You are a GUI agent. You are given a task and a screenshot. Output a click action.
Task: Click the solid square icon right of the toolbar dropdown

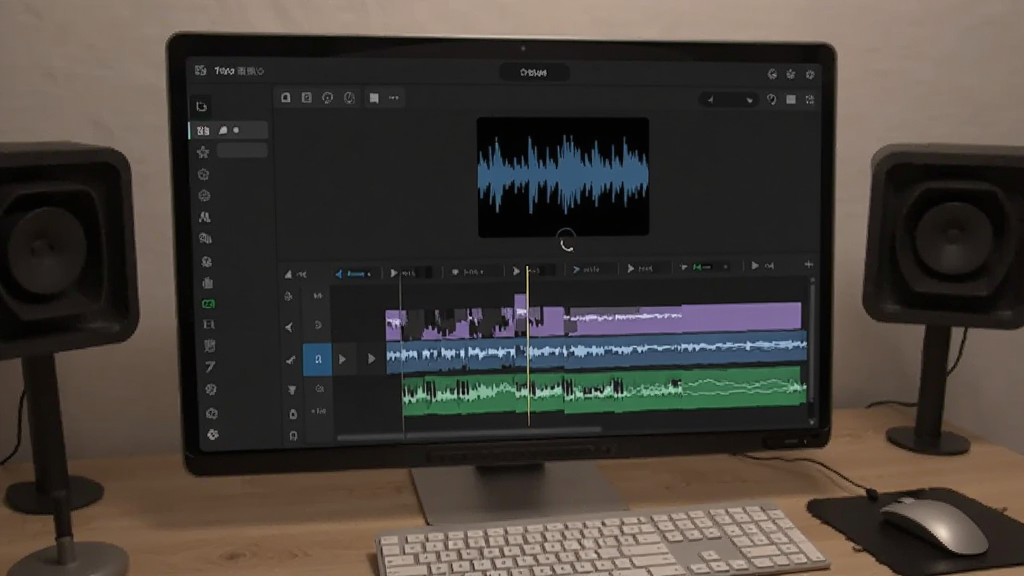click(791, 100)
